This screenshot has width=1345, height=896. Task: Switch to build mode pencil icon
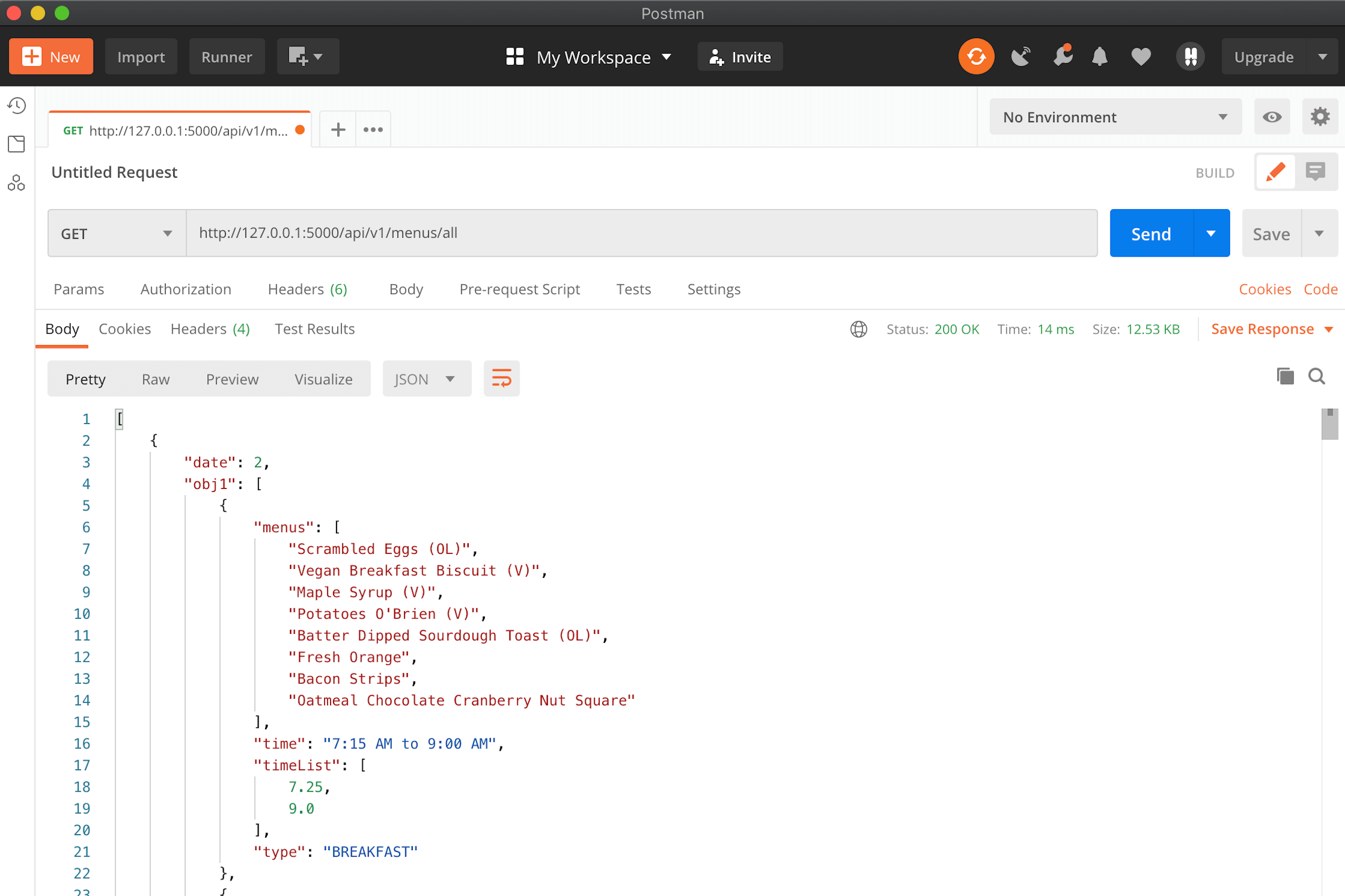(1275, 172)
